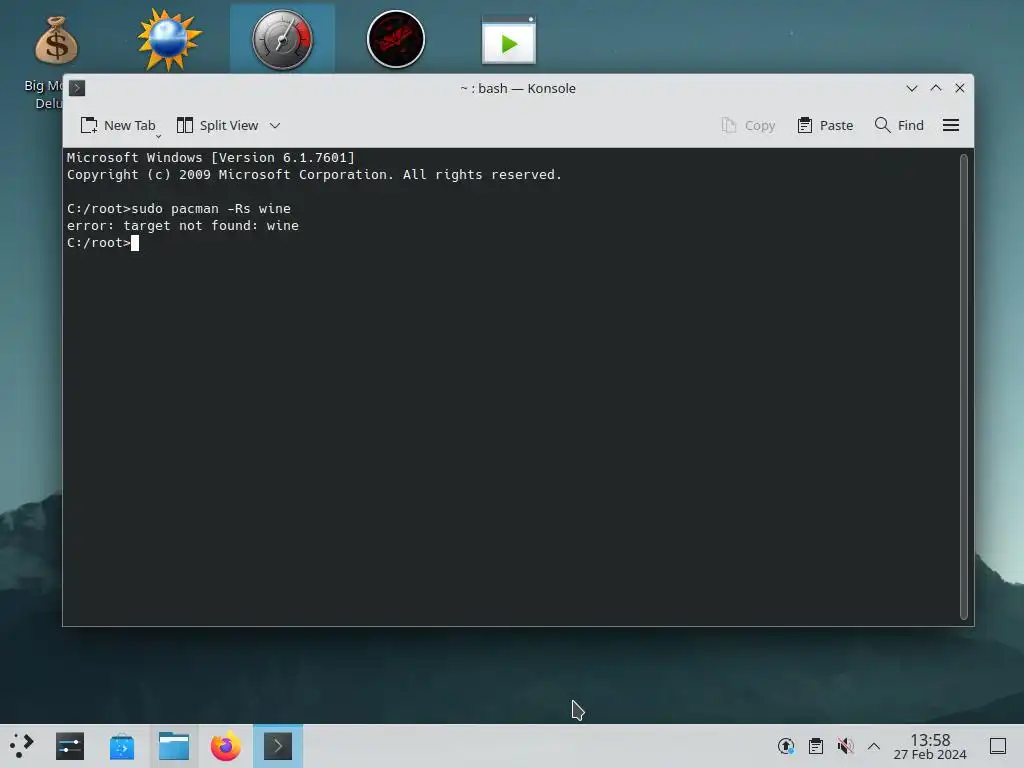Click the muted volume tray icon

(x=845, y=746)
